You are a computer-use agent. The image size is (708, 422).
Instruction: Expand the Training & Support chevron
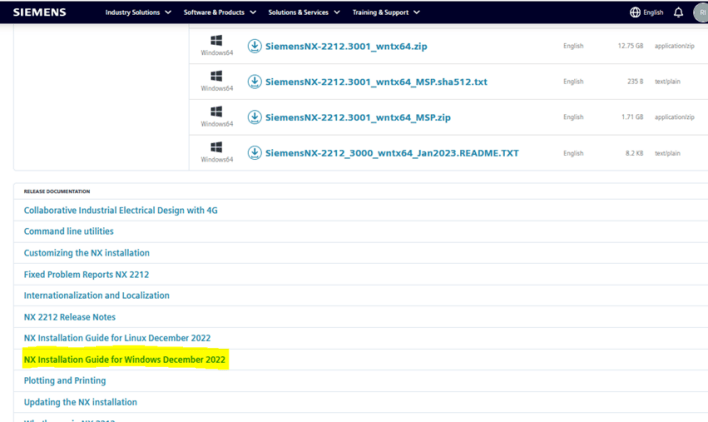[x=417, y=12]
